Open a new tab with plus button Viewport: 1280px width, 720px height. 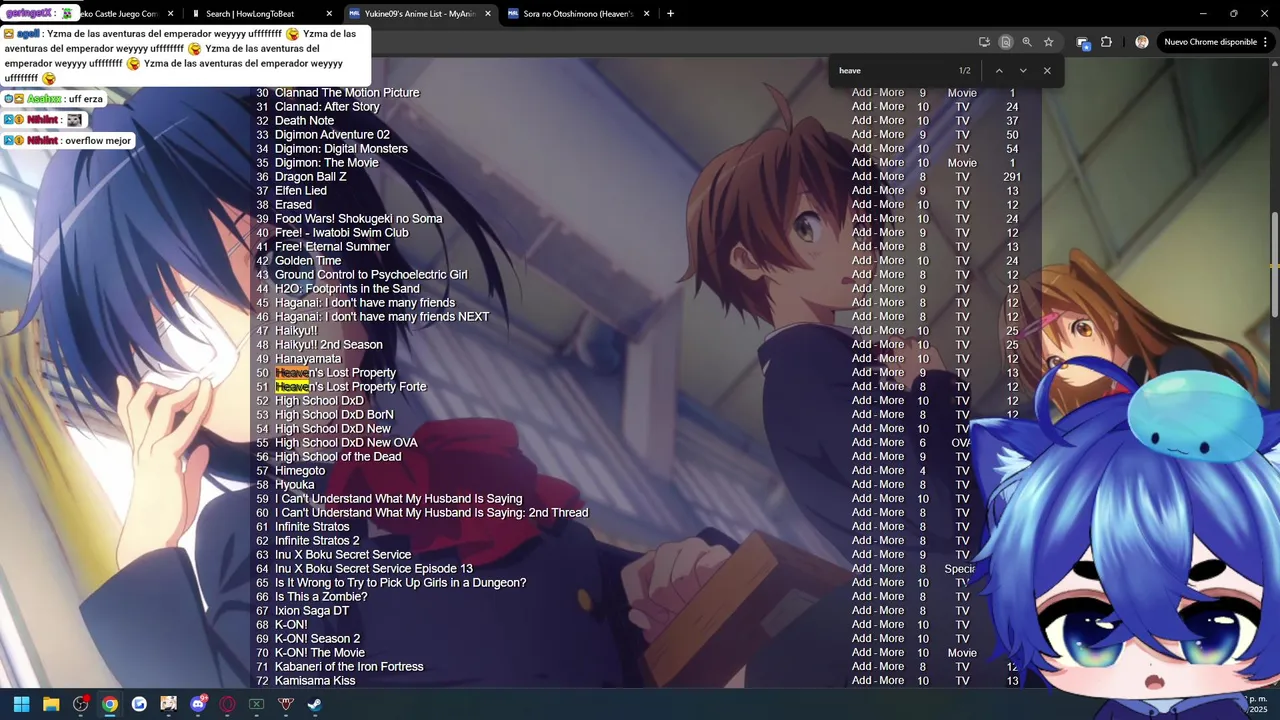[670, 14]
